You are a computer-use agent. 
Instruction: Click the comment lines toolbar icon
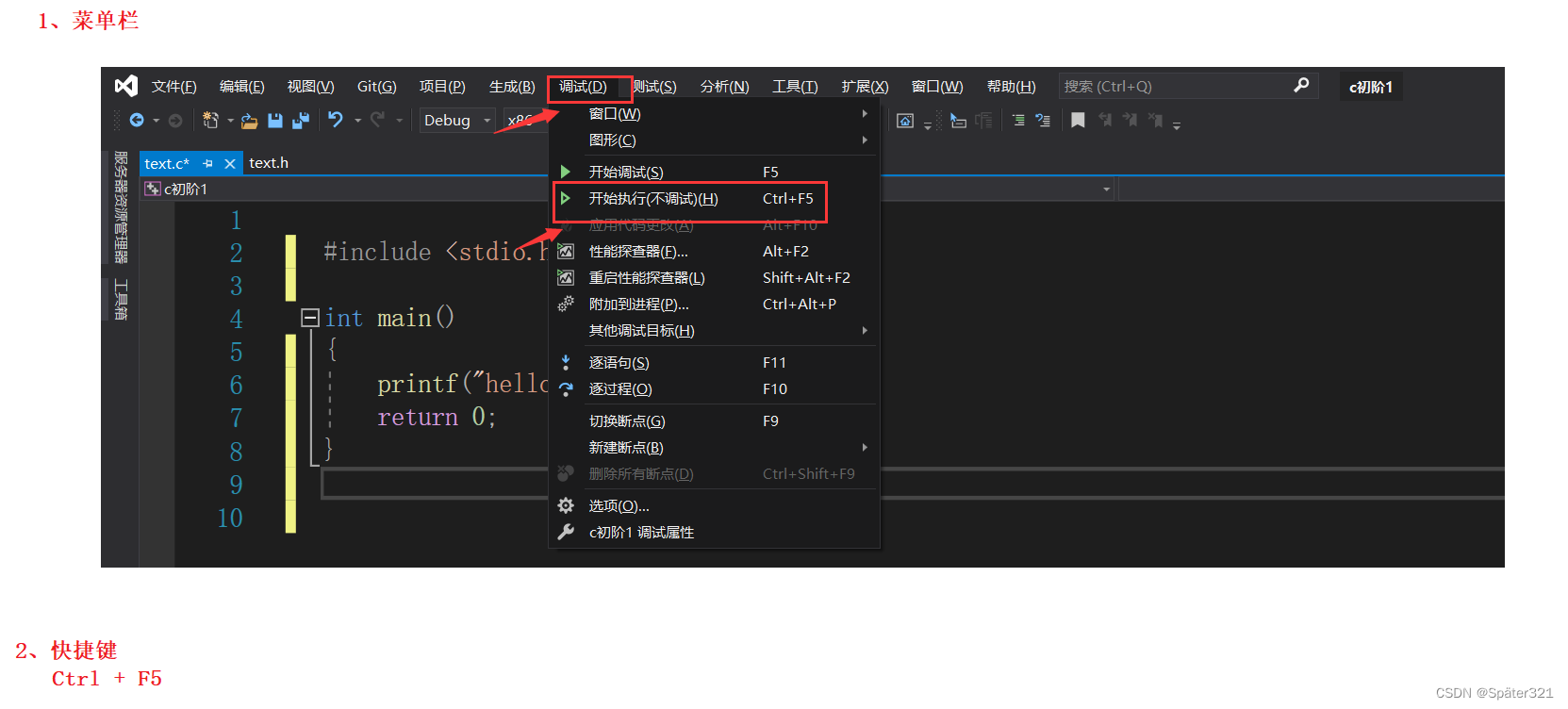coord(1018,120)
